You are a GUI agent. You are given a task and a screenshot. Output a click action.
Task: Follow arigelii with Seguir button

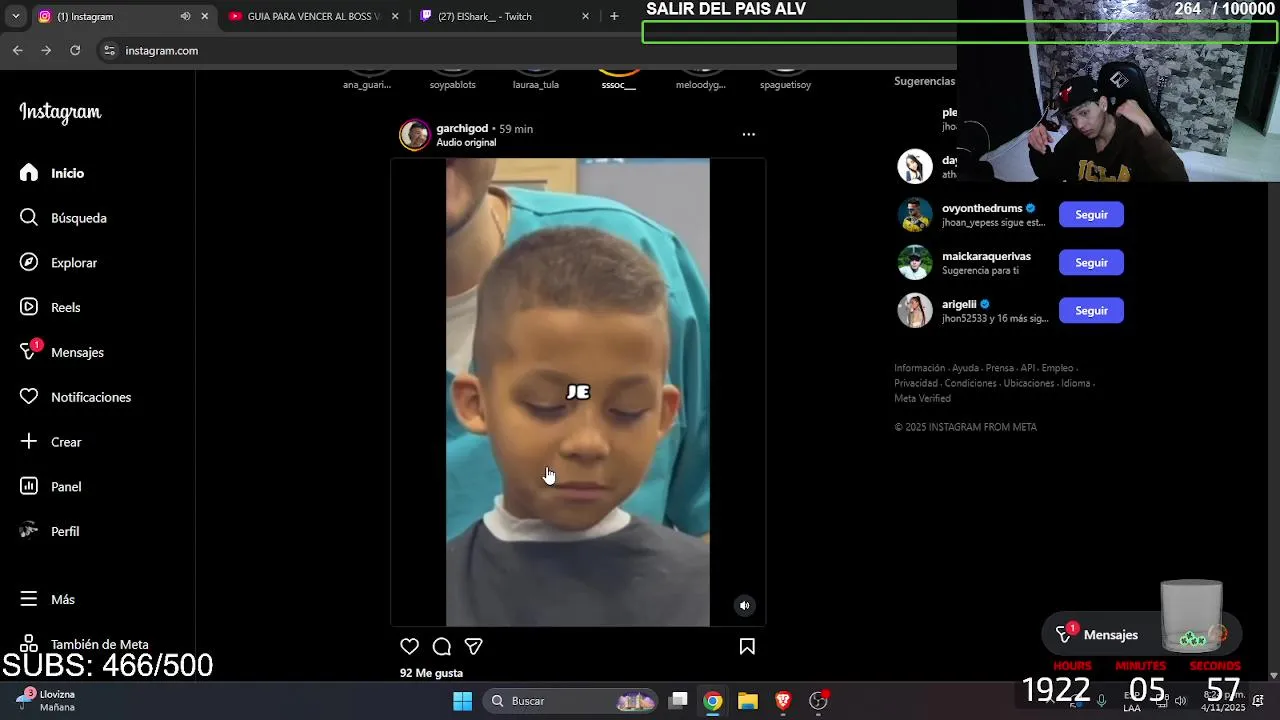(x=1091, y=311)
